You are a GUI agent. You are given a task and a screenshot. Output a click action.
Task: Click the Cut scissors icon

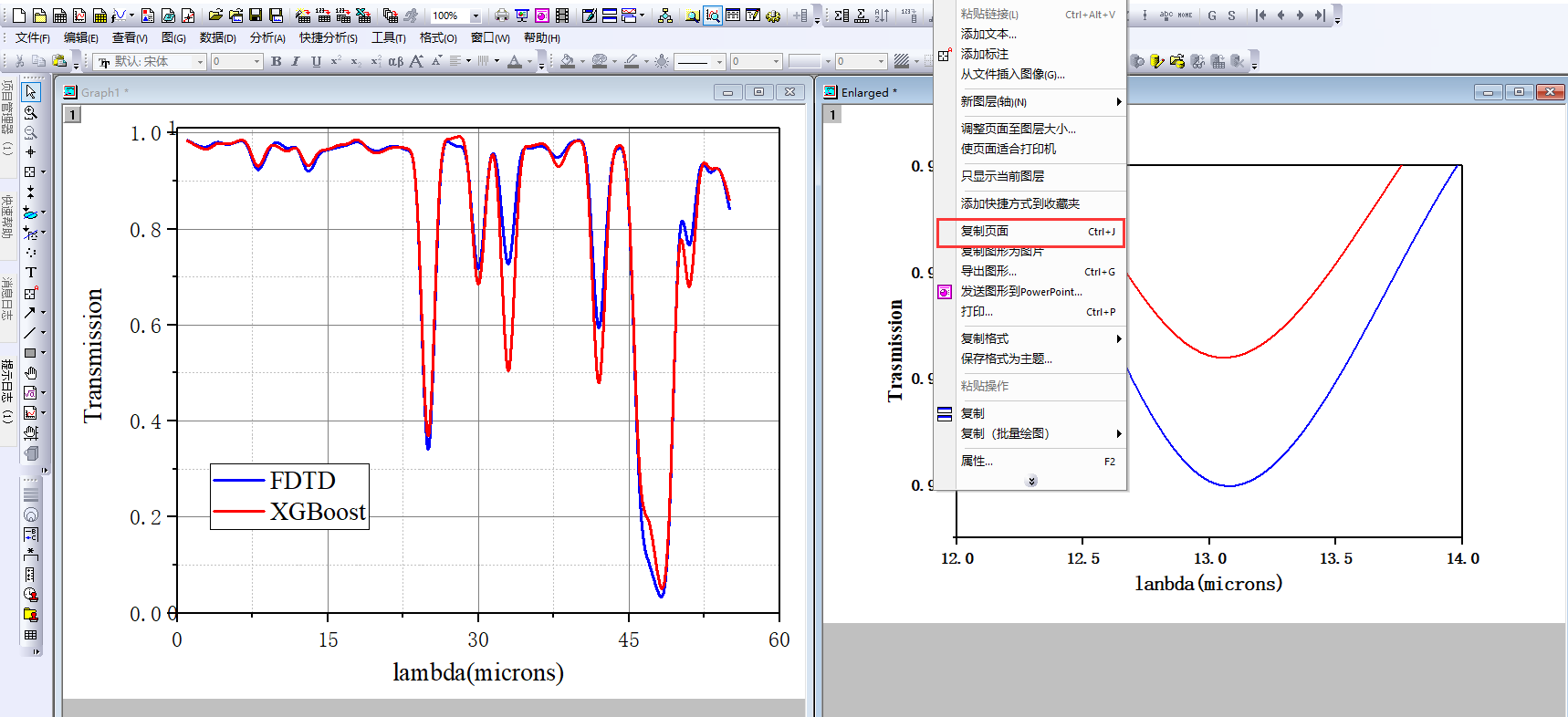coord(19,61)
